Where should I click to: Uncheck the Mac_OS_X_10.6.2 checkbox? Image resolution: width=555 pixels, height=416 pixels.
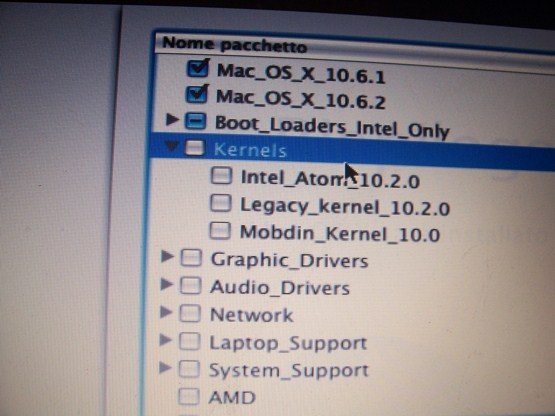[197, 93]
